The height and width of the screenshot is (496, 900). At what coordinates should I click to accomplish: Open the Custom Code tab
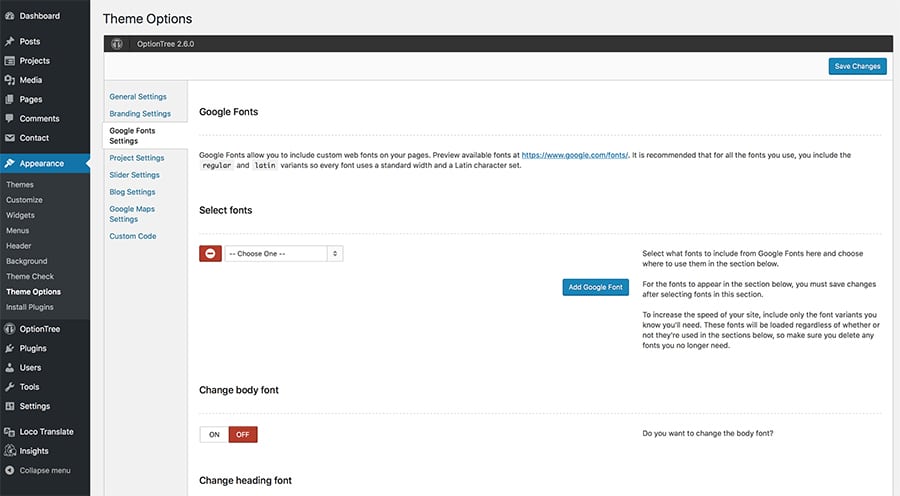[133, 236]
